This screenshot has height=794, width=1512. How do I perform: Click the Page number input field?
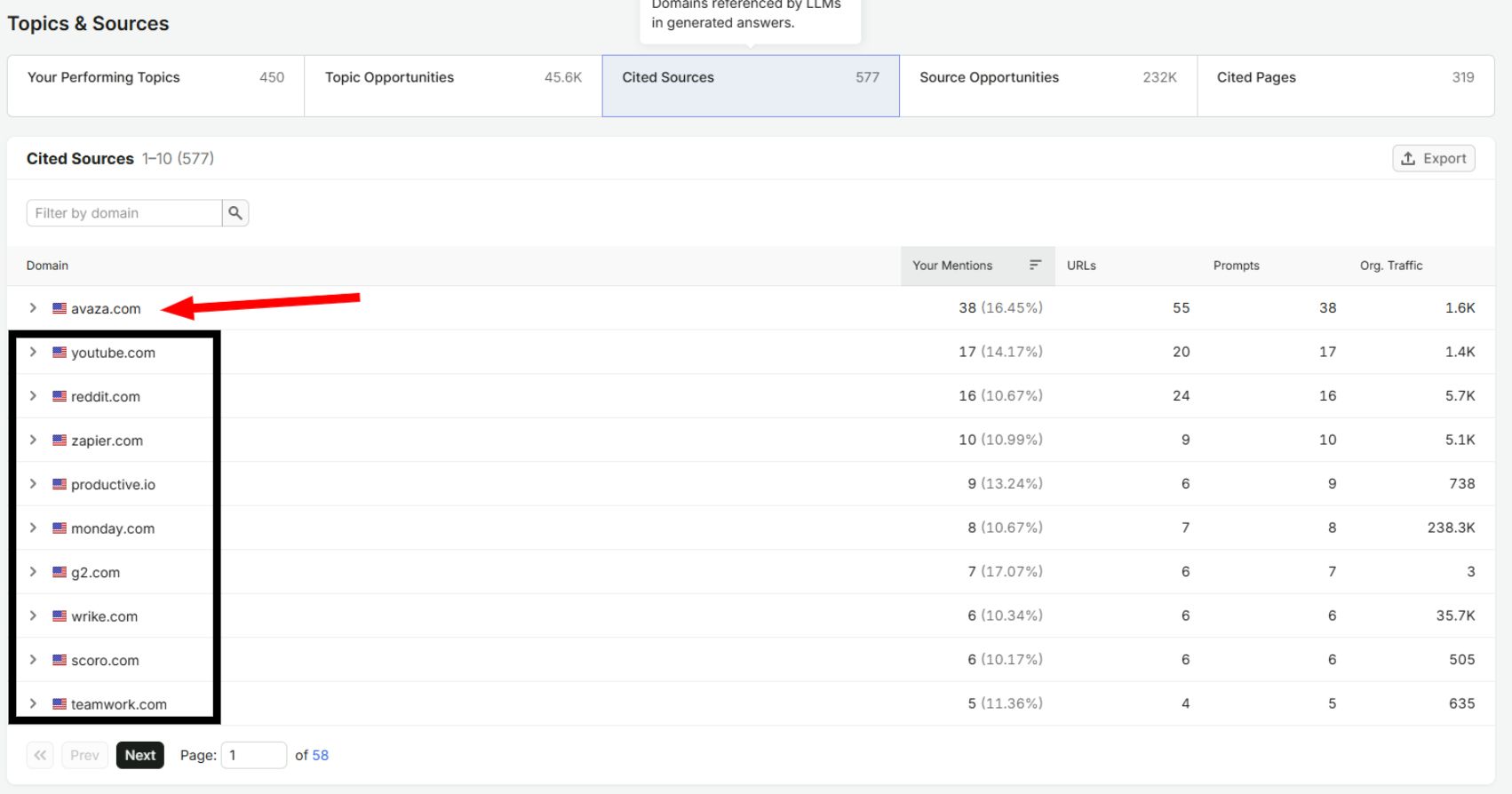pyautogui.click(x=254, y=755)
